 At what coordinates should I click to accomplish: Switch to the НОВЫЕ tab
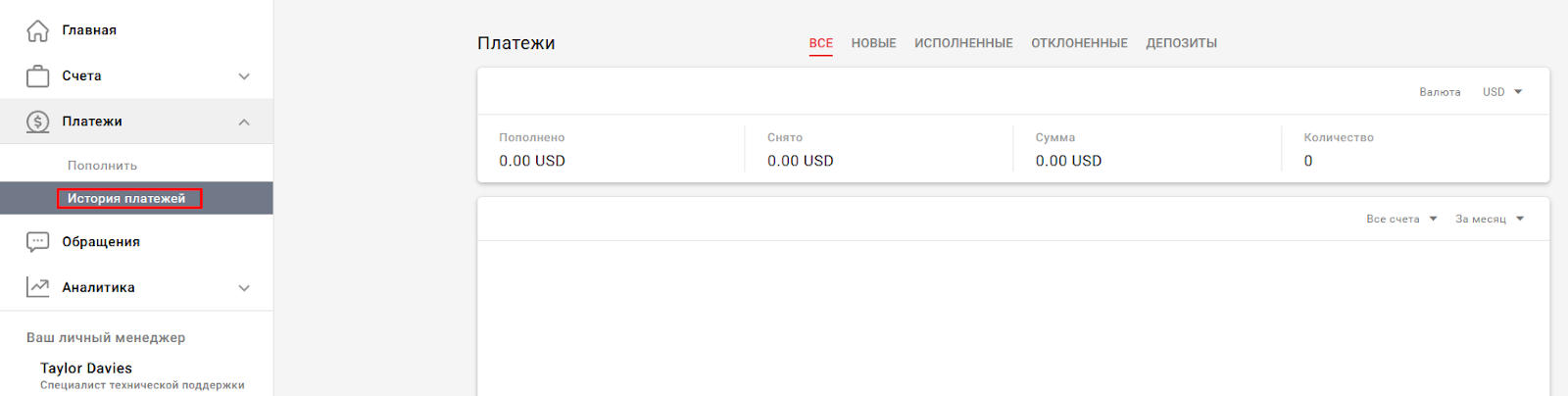coord(873,43)
